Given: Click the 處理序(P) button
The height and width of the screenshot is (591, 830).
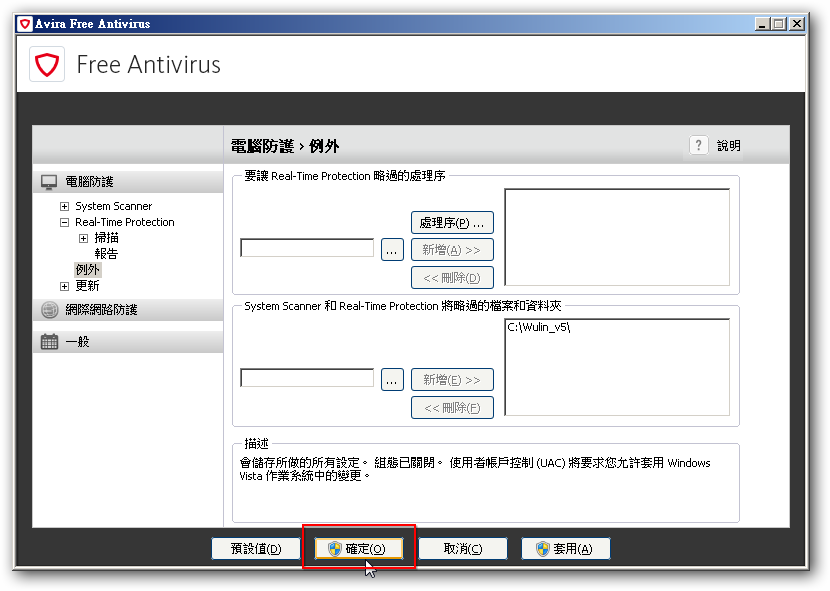Looking at the screenshot, I should pos(452,222).
